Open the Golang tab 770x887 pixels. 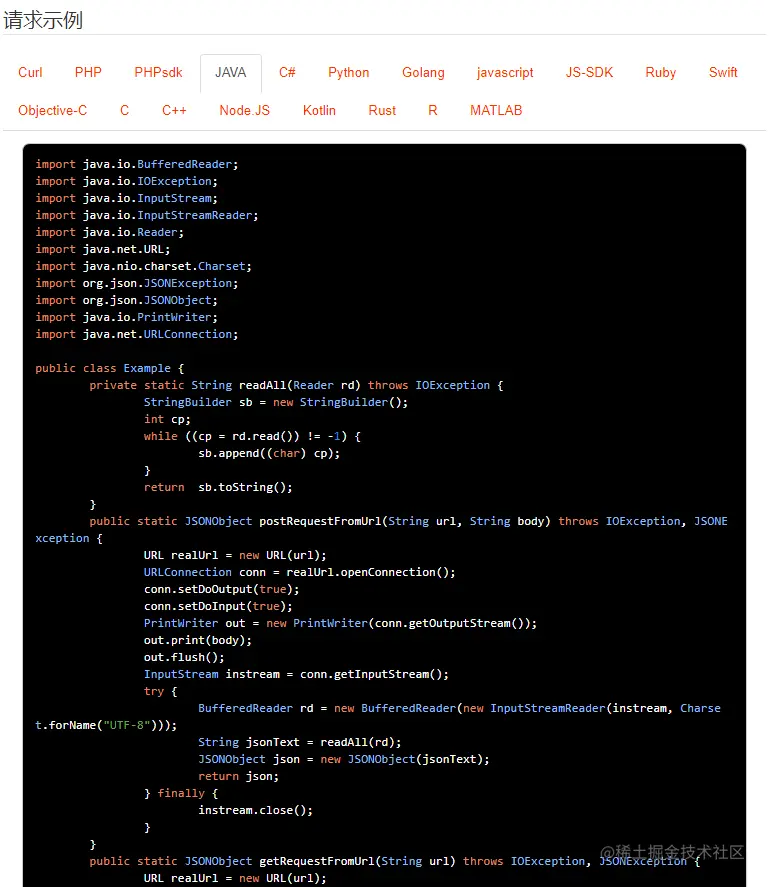coord(423,72)
